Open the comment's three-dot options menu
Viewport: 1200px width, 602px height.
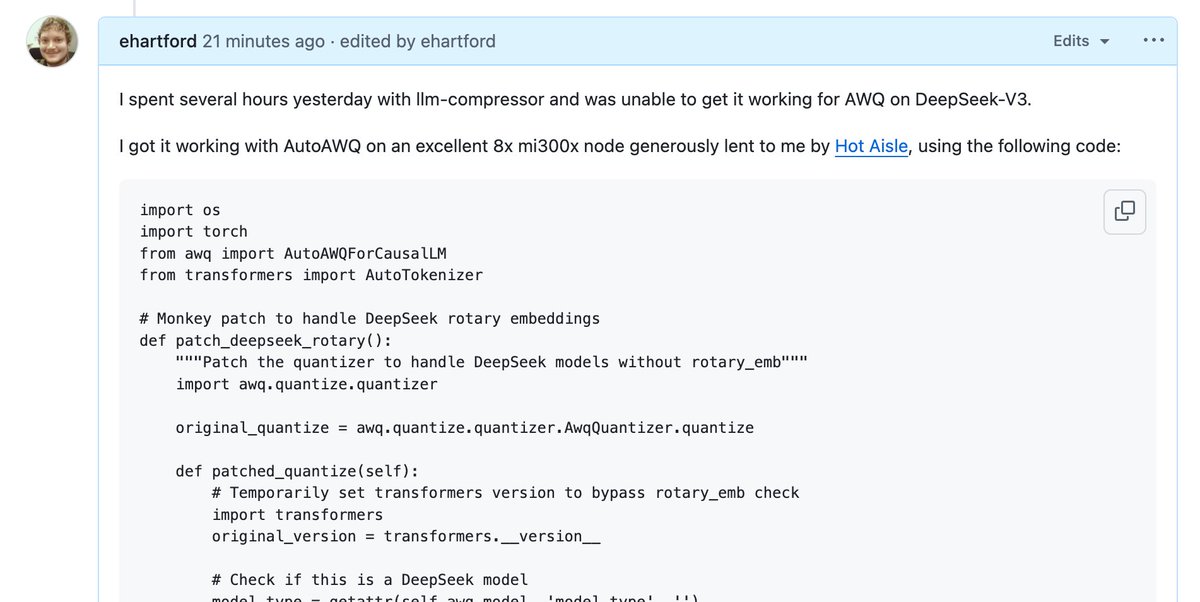[x=1153, y=41]
